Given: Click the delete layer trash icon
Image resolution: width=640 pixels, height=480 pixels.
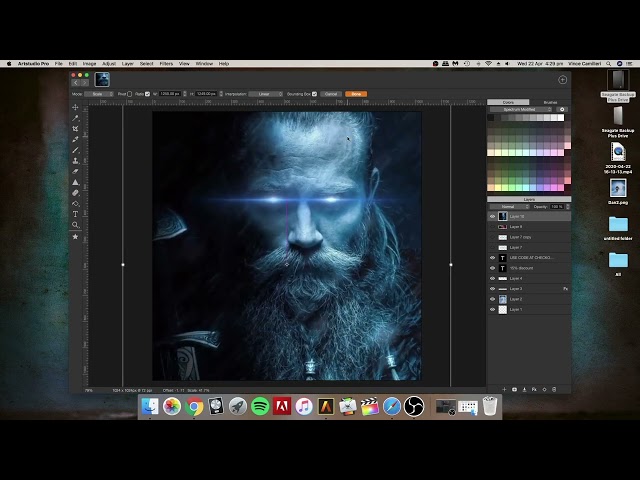Looking at the screenshot, I should pos(554,389).
